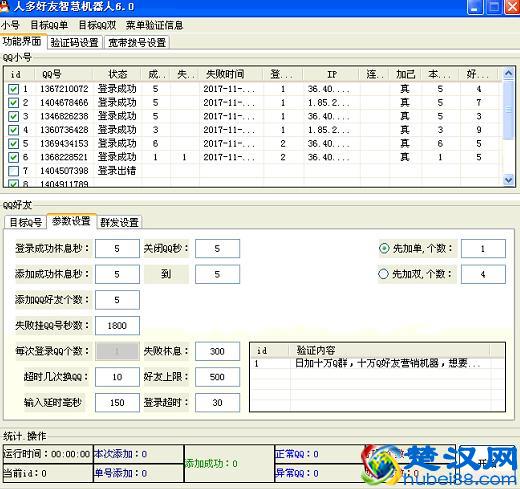Click the 添加成功：0 status cell

click(x=229, y=463)
